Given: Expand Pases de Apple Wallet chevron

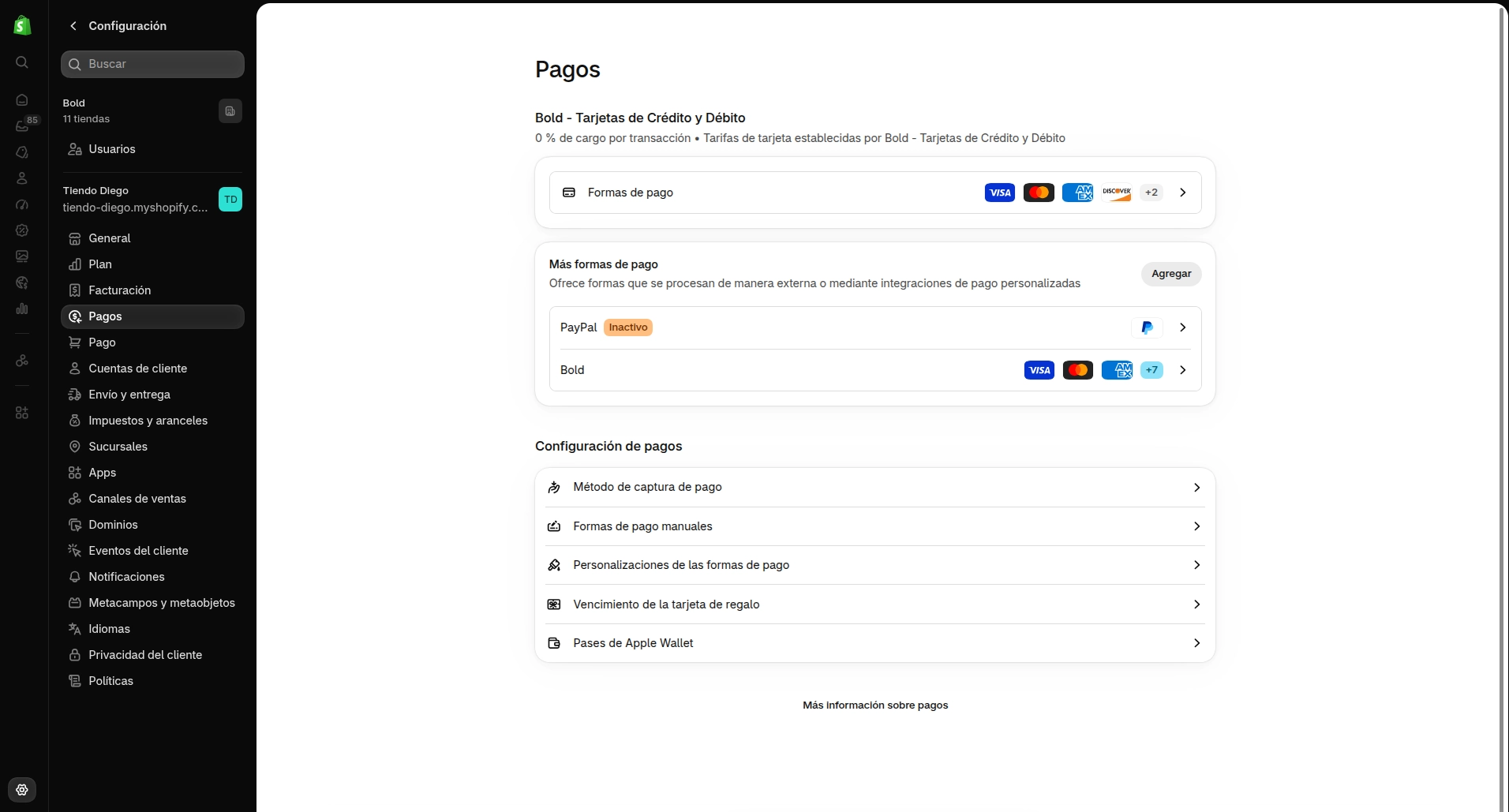Looking at the screenshot, I should pyautogui.click(x=1196, y=643).
